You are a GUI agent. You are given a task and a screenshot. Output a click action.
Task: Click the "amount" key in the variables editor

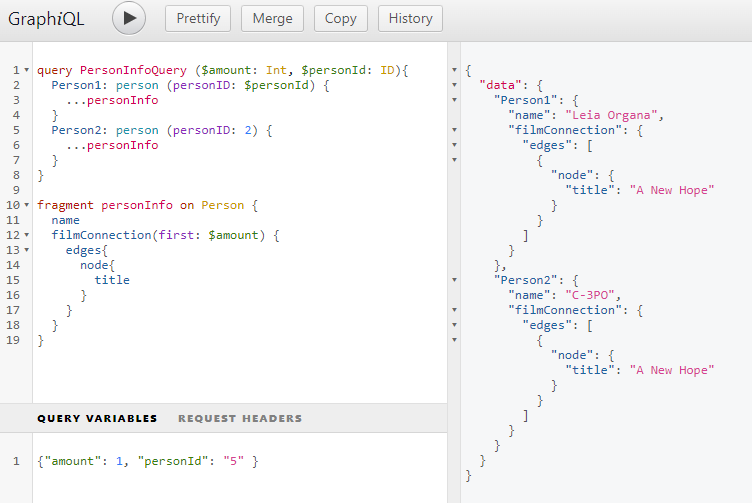point(73,461)
